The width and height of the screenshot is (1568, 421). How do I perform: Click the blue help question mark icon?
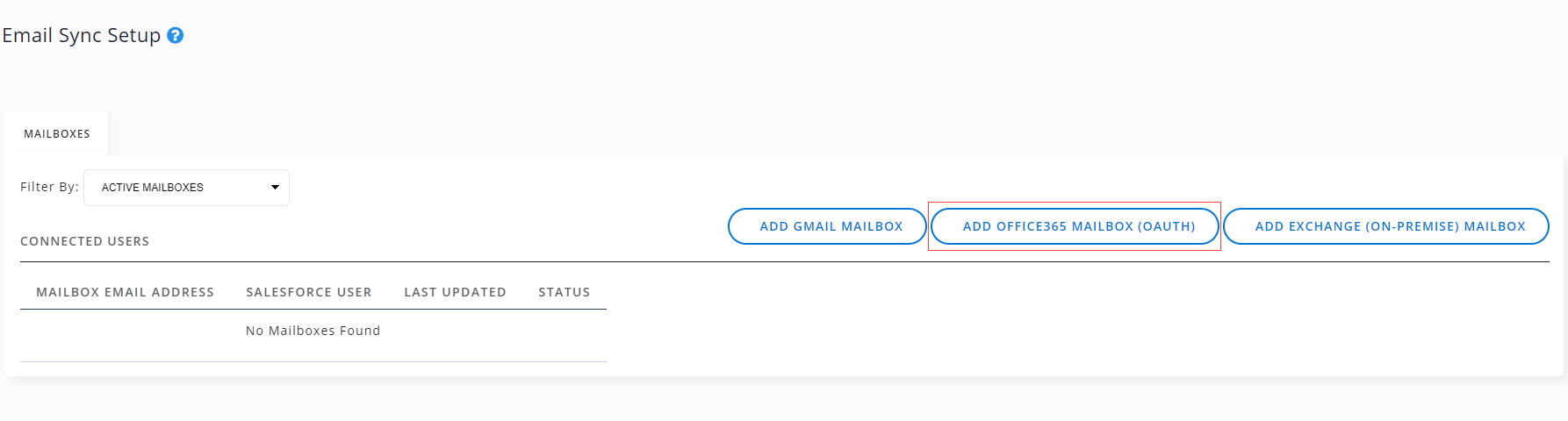point(176,36)
